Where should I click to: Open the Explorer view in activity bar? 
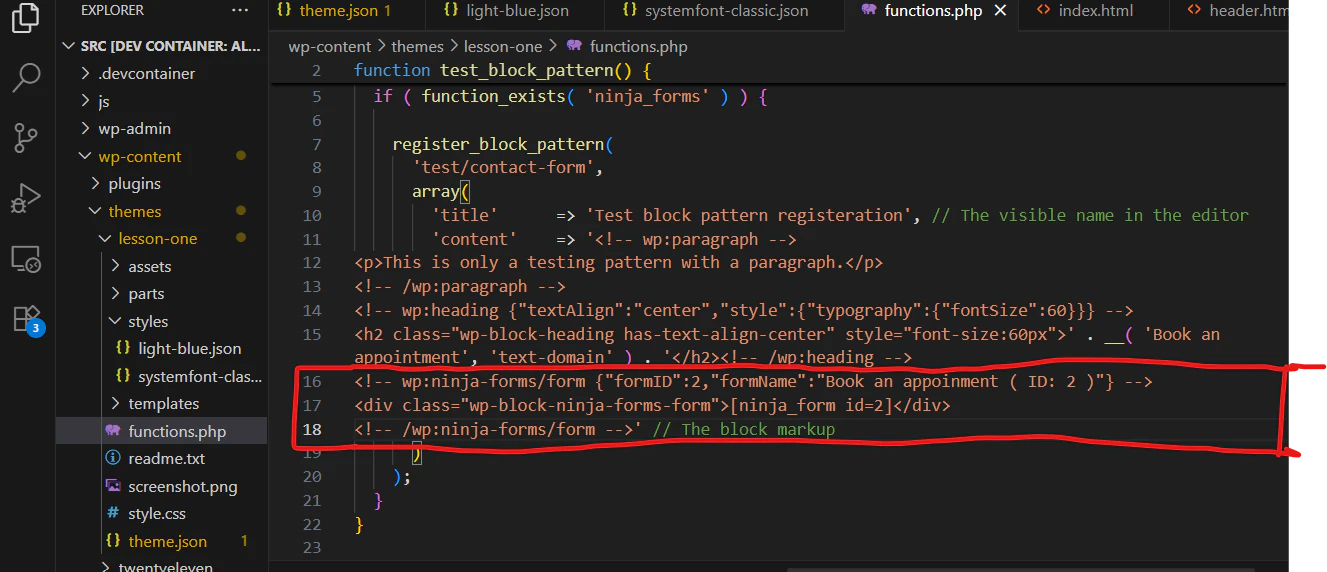27,17
